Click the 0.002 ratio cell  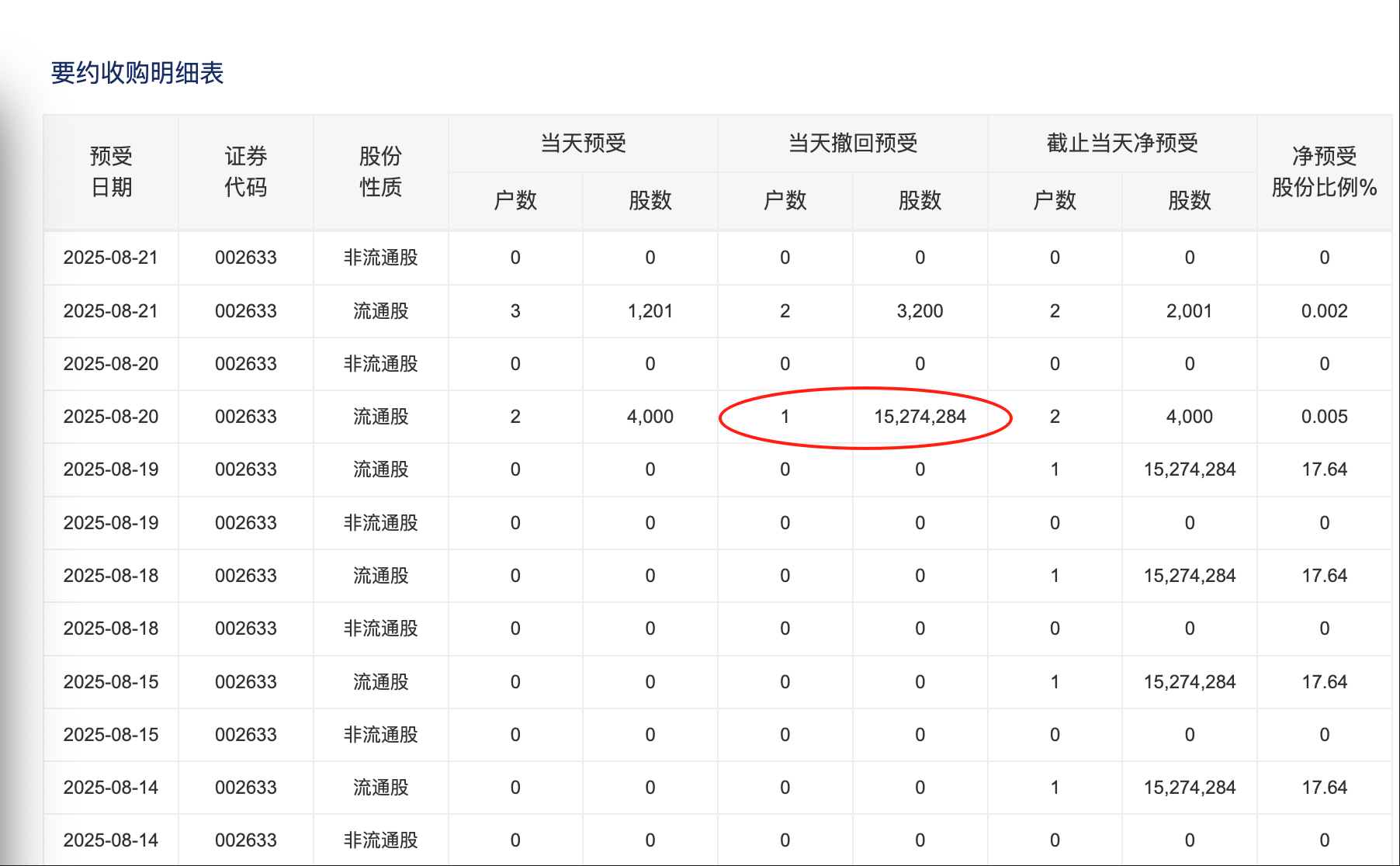(x=1324, y=311)
